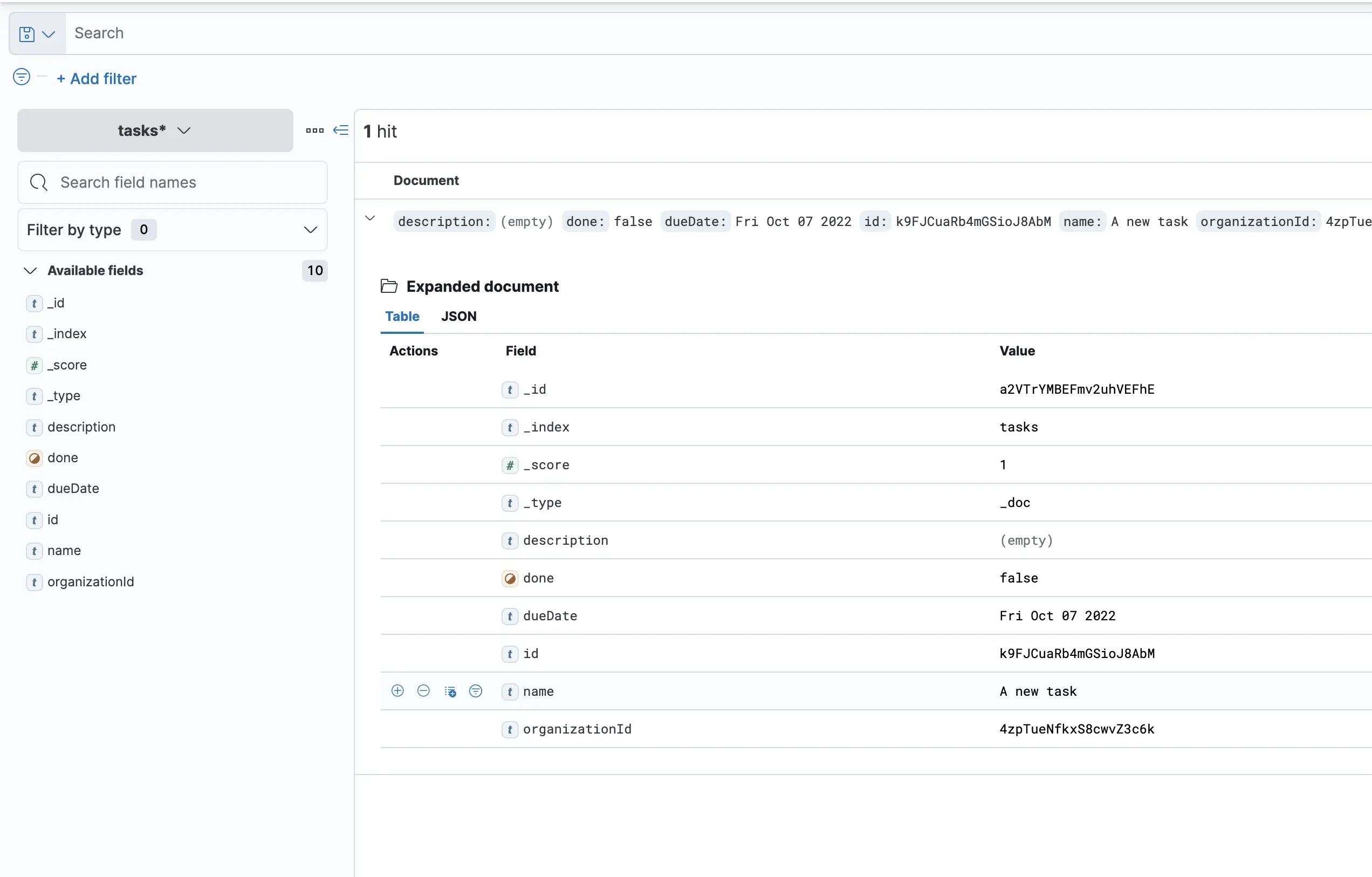The height and width of the screenshot is (877, 1372).
Task: Click the filter out value minus icon on name row
Action: [423, 691]
